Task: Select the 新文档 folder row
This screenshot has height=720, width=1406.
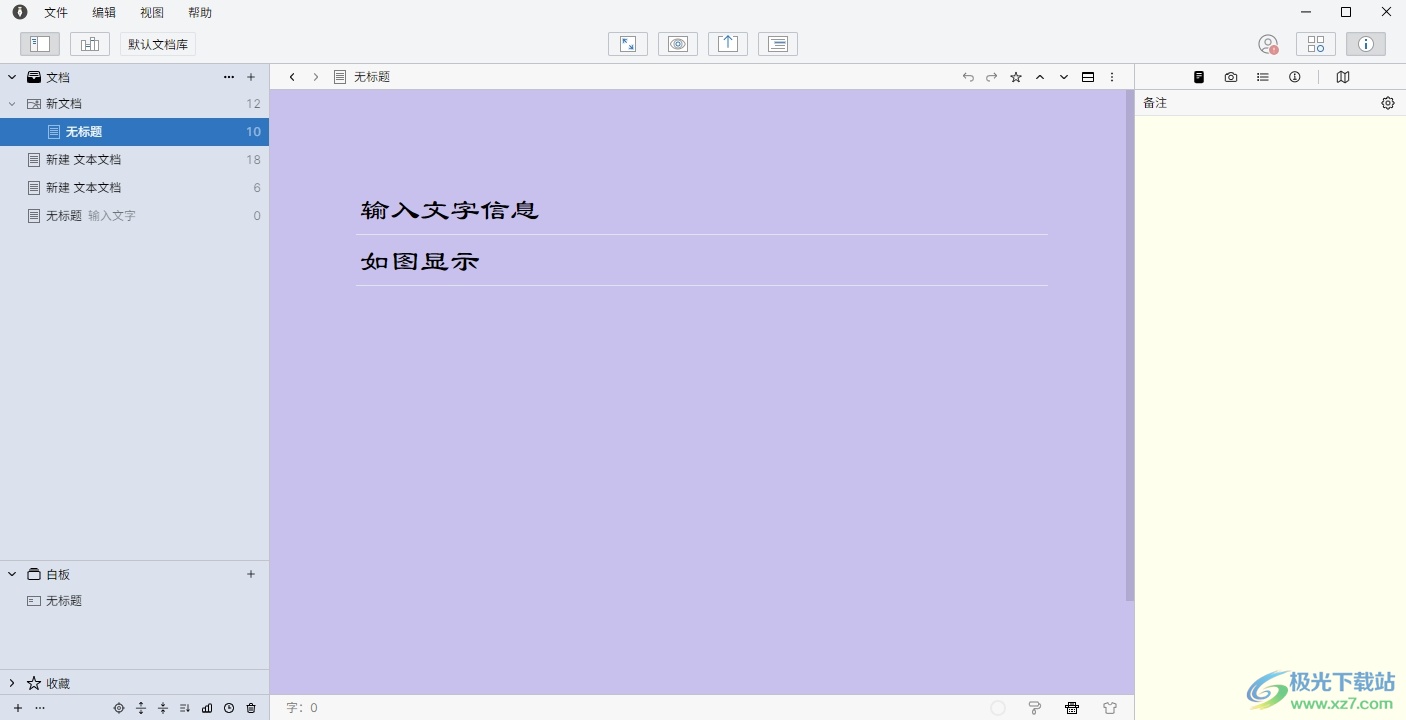Action: pos(135,103)
